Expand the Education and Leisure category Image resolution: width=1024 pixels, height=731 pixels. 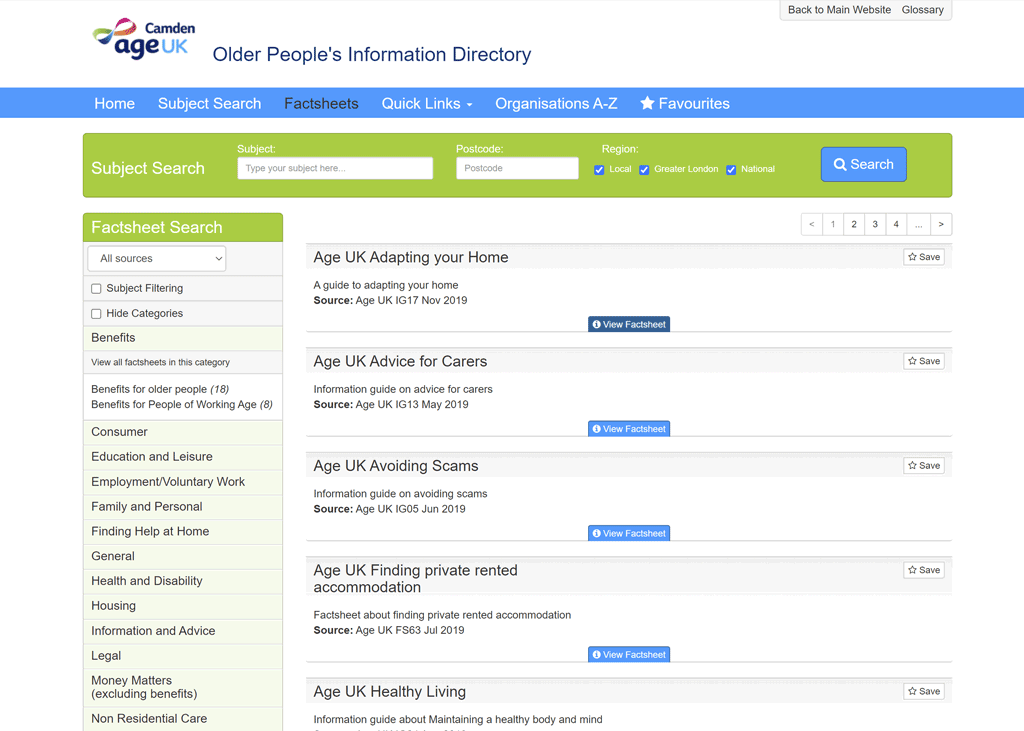click(183, 457)
